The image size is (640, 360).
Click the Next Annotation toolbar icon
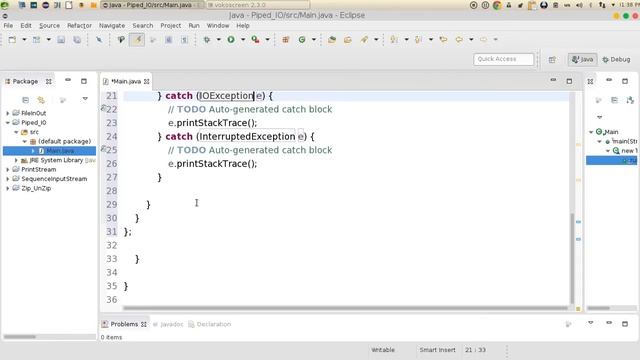(x=394, y=40)
